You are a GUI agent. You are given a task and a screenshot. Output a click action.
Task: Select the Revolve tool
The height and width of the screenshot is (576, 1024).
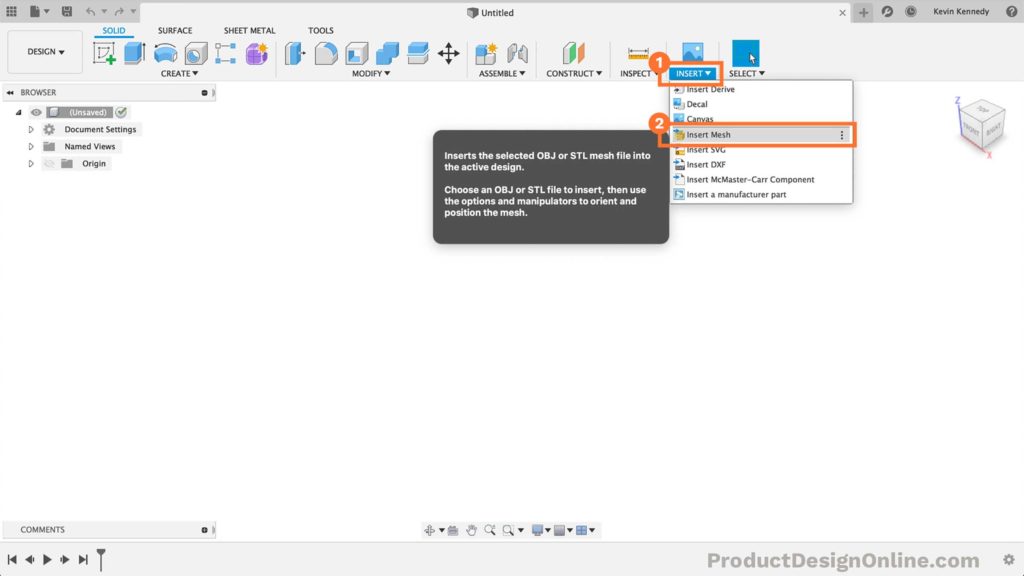coord(165,52)
